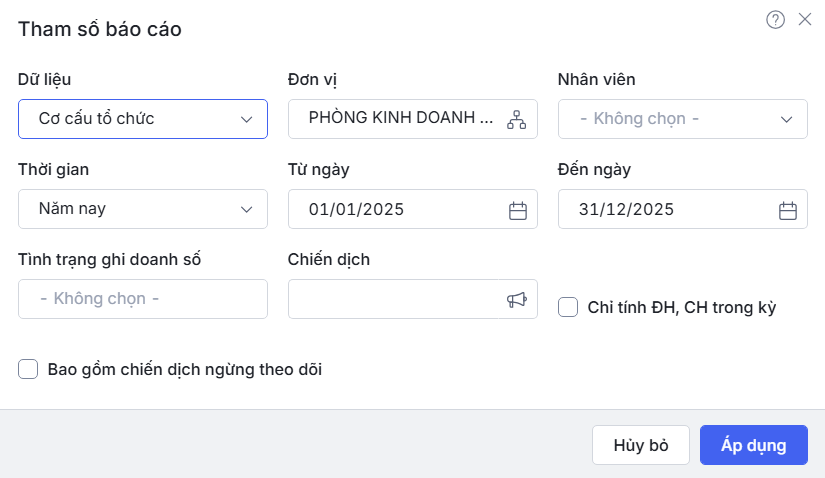Click the help question mark icon
Image resolution: width=825 pixels, height=478 pixels.
[775, 20]
